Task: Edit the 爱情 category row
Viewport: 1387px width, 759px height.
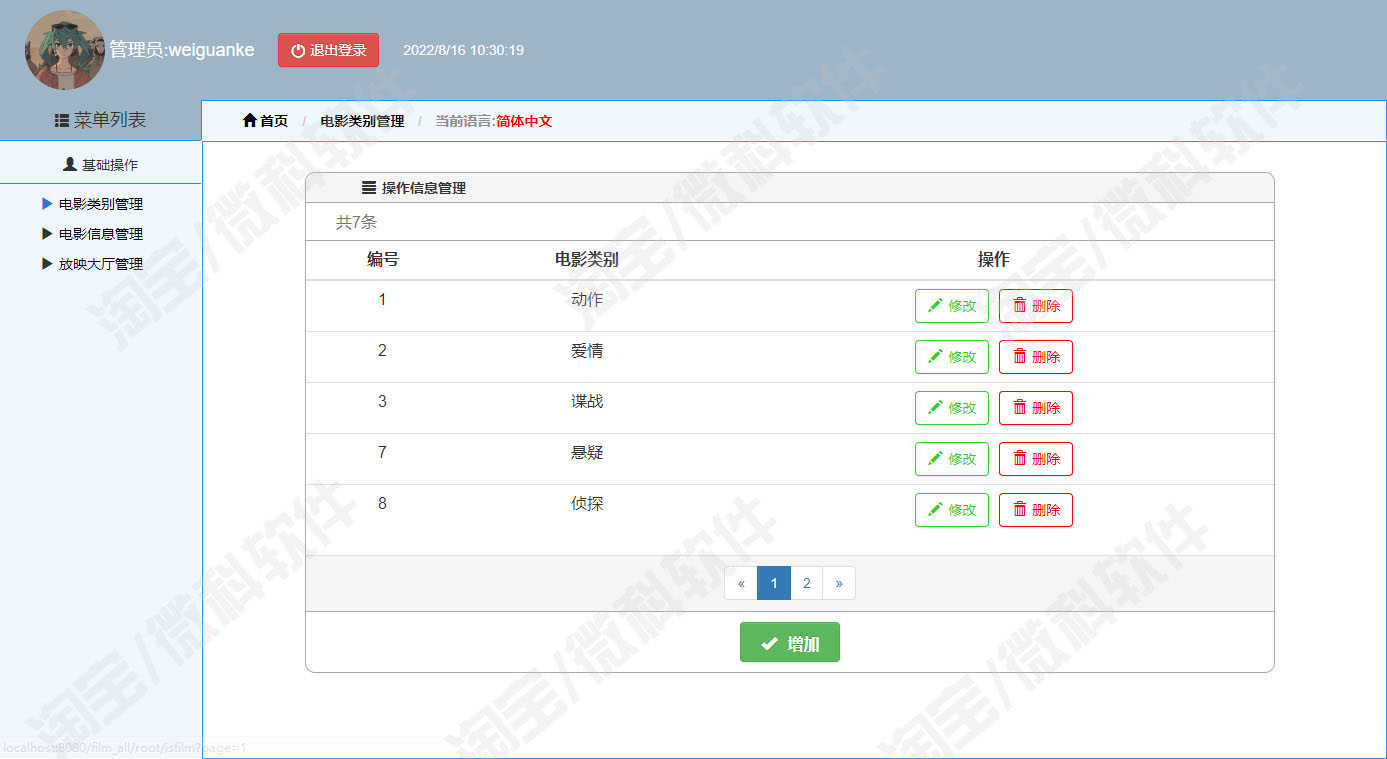Action: tap(952, 357)
